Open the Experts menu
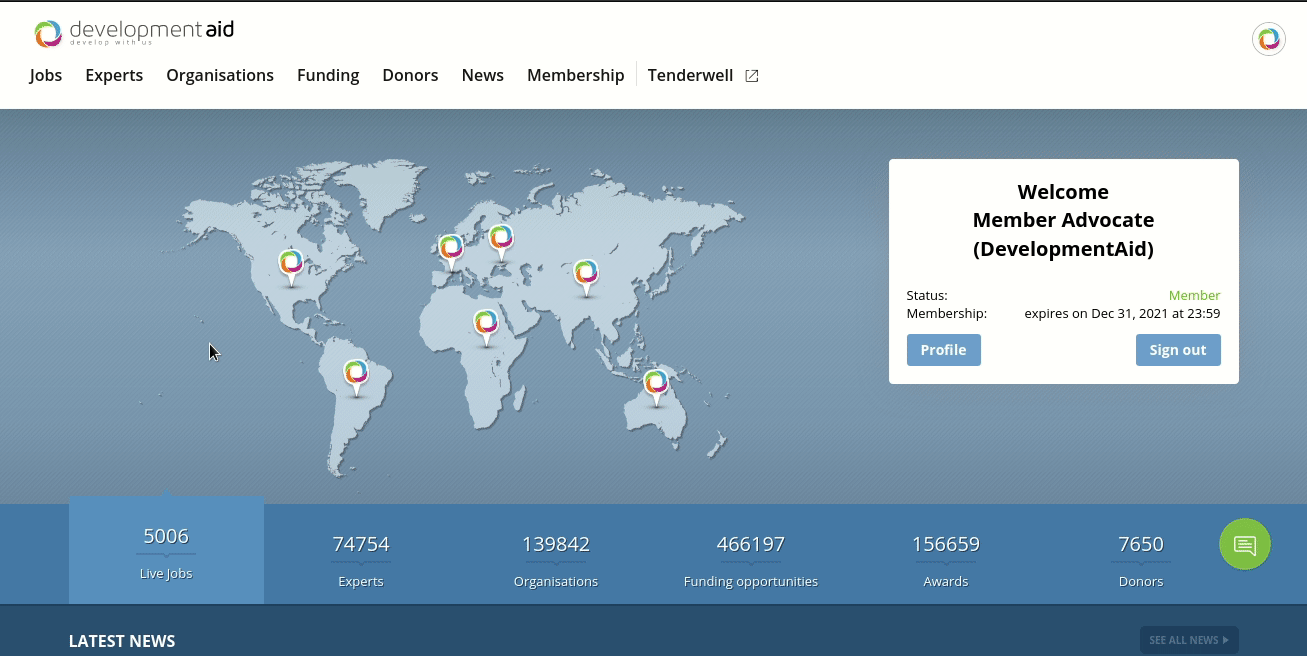The width and height of the screenshot is (1307, 656). pyautogui.click(x=114, y=75)
